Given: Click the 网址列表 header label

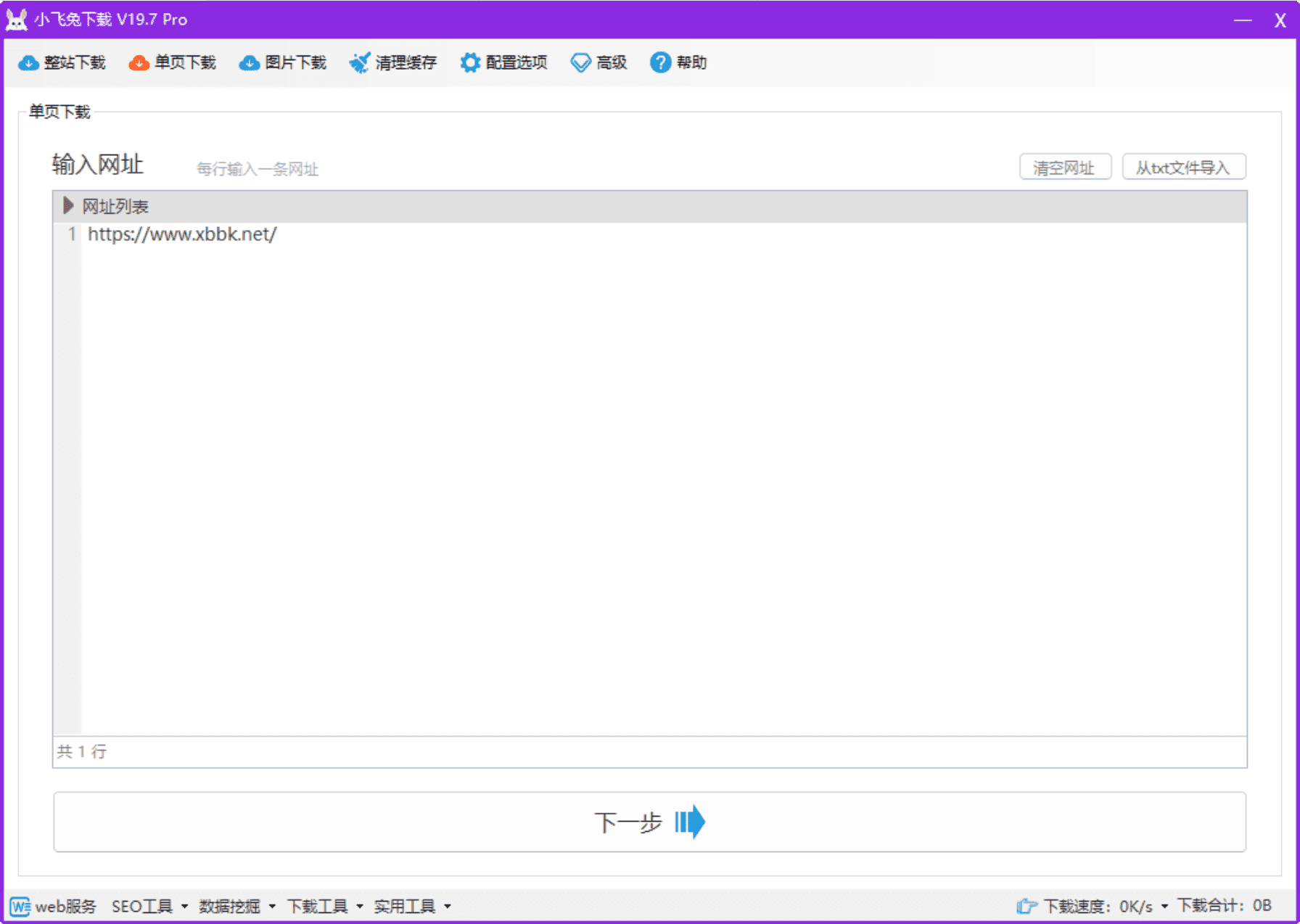Looking at the screenshot, I should (x=115, y=207).
